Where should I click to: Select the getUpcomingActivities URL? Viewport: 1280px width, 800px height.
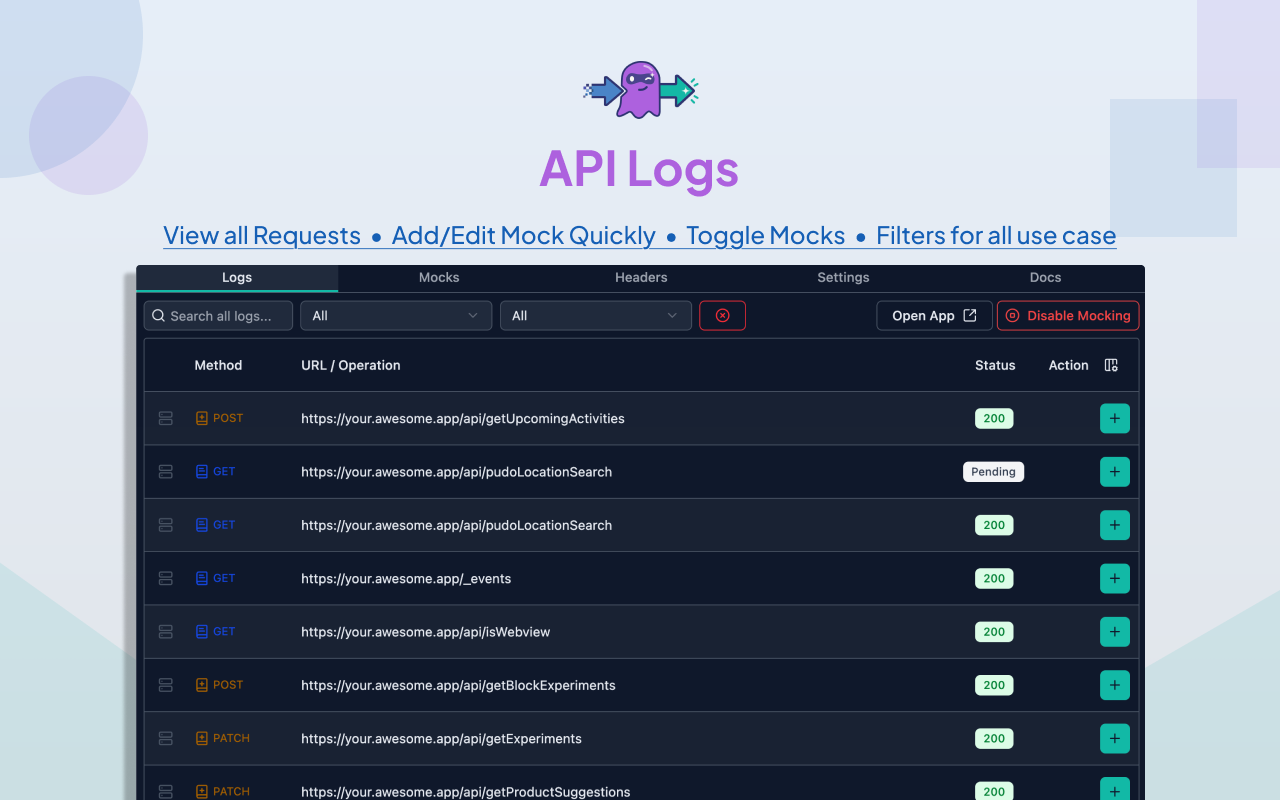(x=463, y=419)
